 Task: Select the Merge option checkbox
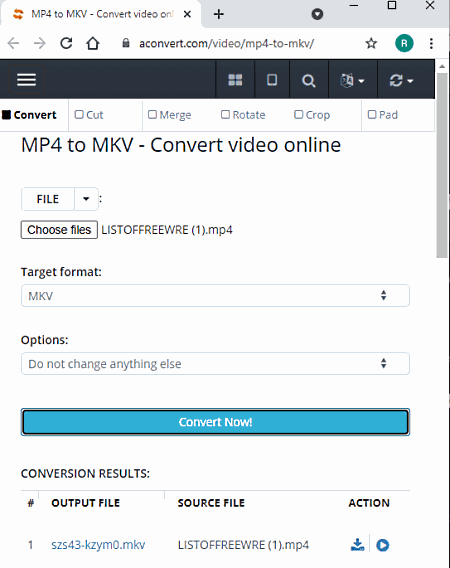(x=170, y=115)
